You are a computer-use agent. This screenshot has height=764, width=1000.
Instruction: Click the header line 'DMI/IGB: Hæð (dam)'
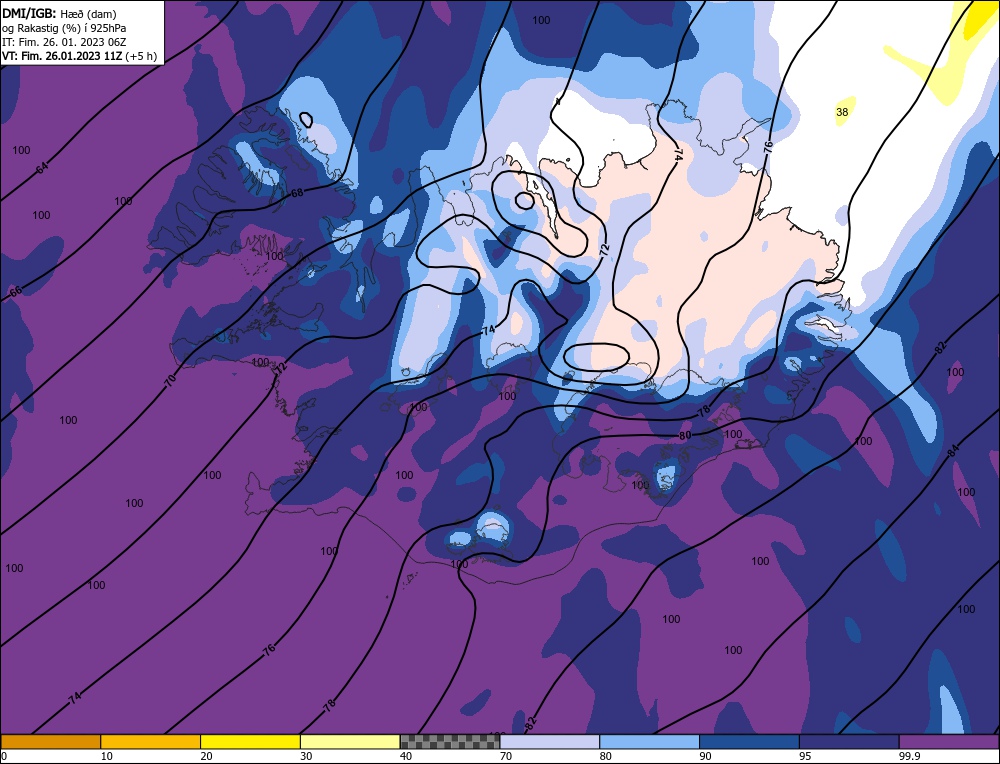click(x=59, y=13)
